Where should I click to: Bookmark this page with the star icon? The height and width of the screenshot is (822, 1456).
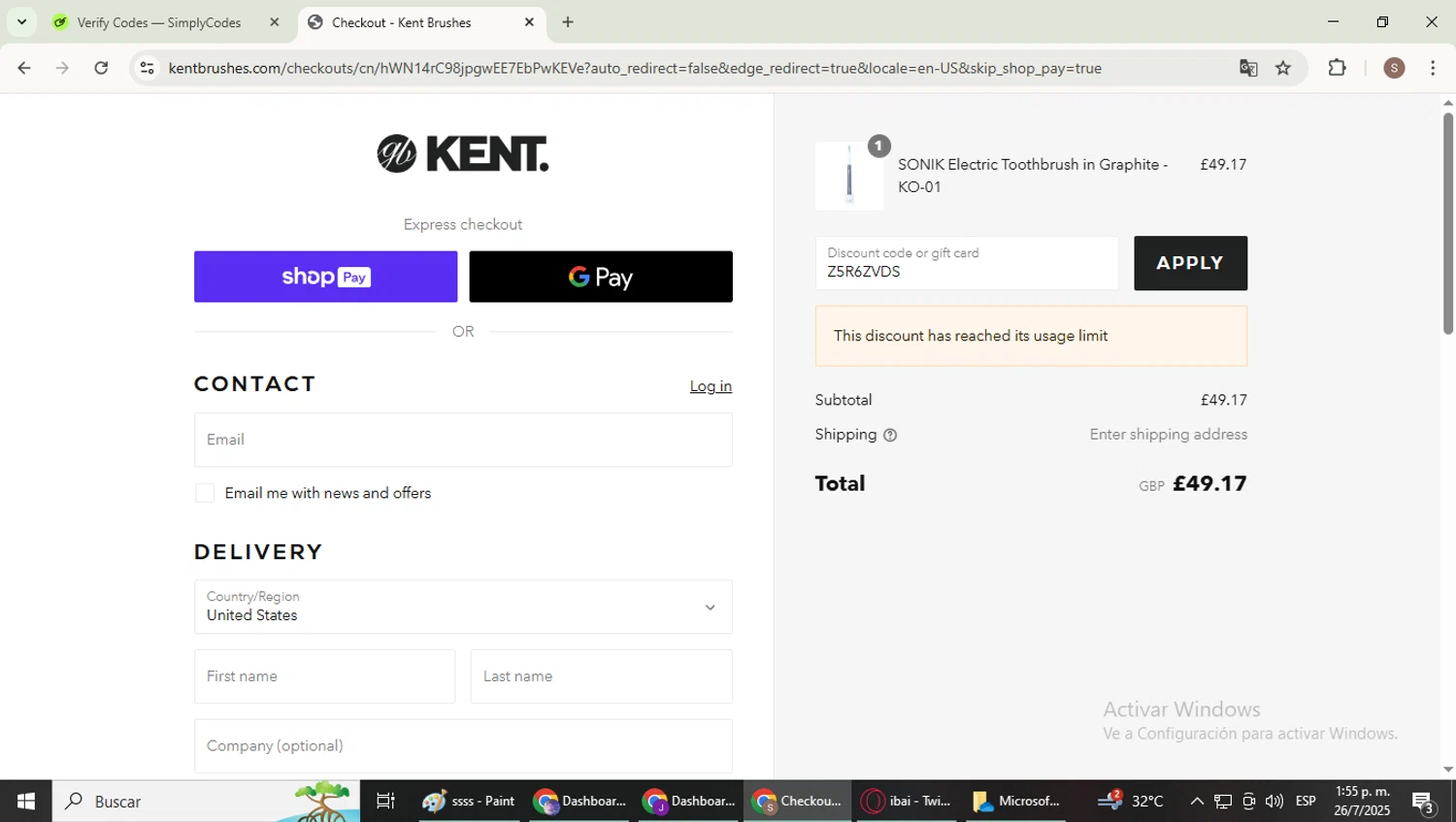tap(1283, 68)
